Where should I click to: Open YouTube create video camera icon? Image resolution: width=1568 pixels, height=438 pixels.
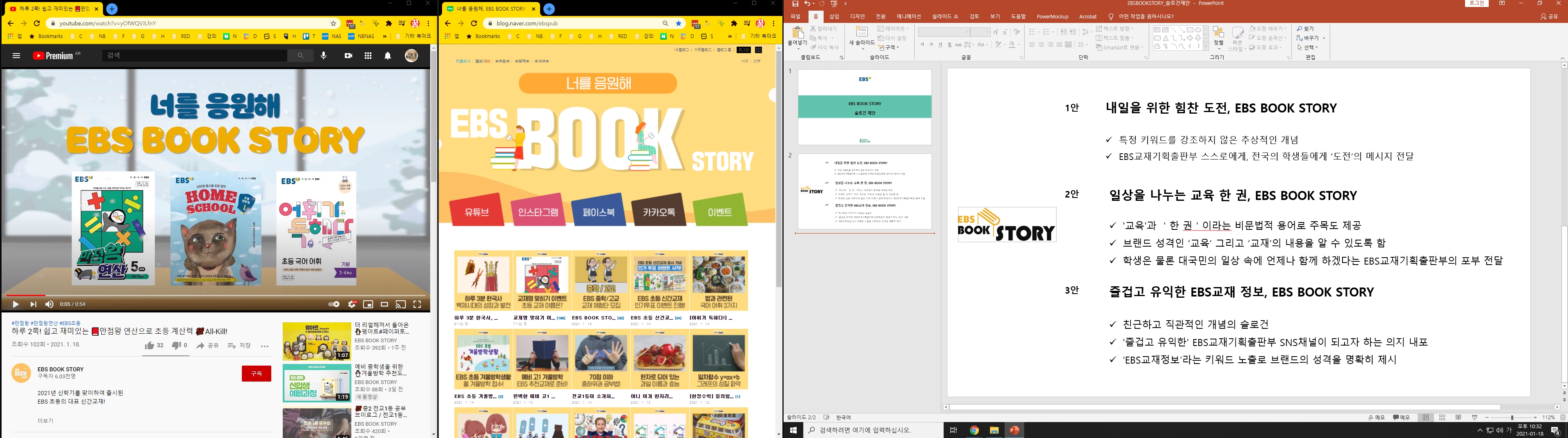click(x=348, y=56)
